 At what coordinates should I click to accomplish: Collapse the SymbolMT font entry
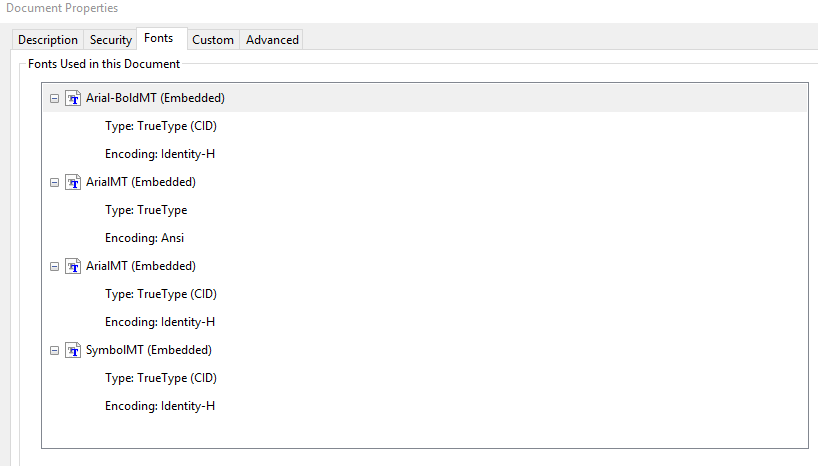pyautogui.click(x=54, y=351)
